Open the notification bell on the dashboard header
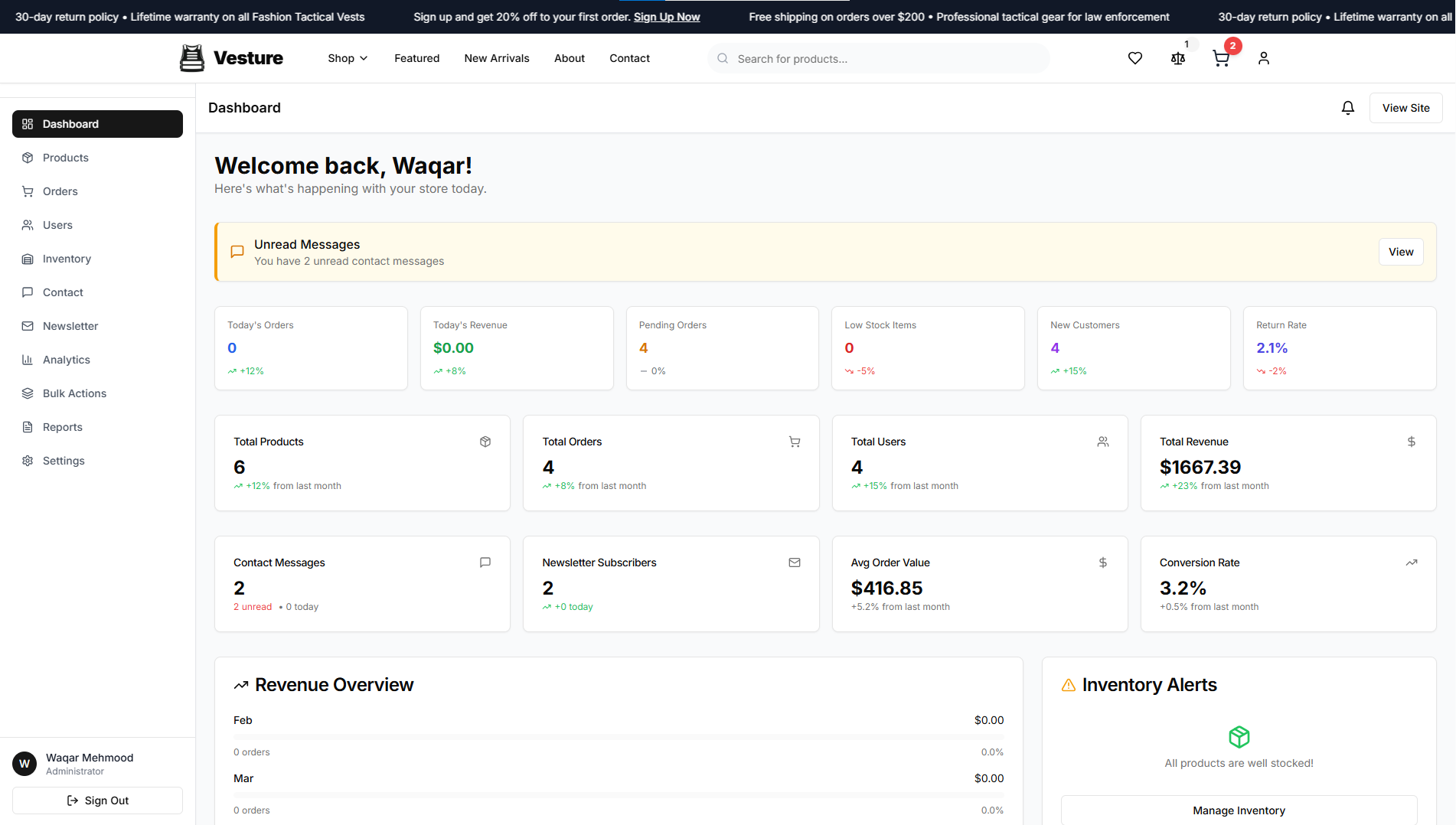Viewport: 1456px width, 825px height. [x=1348, y=107]
